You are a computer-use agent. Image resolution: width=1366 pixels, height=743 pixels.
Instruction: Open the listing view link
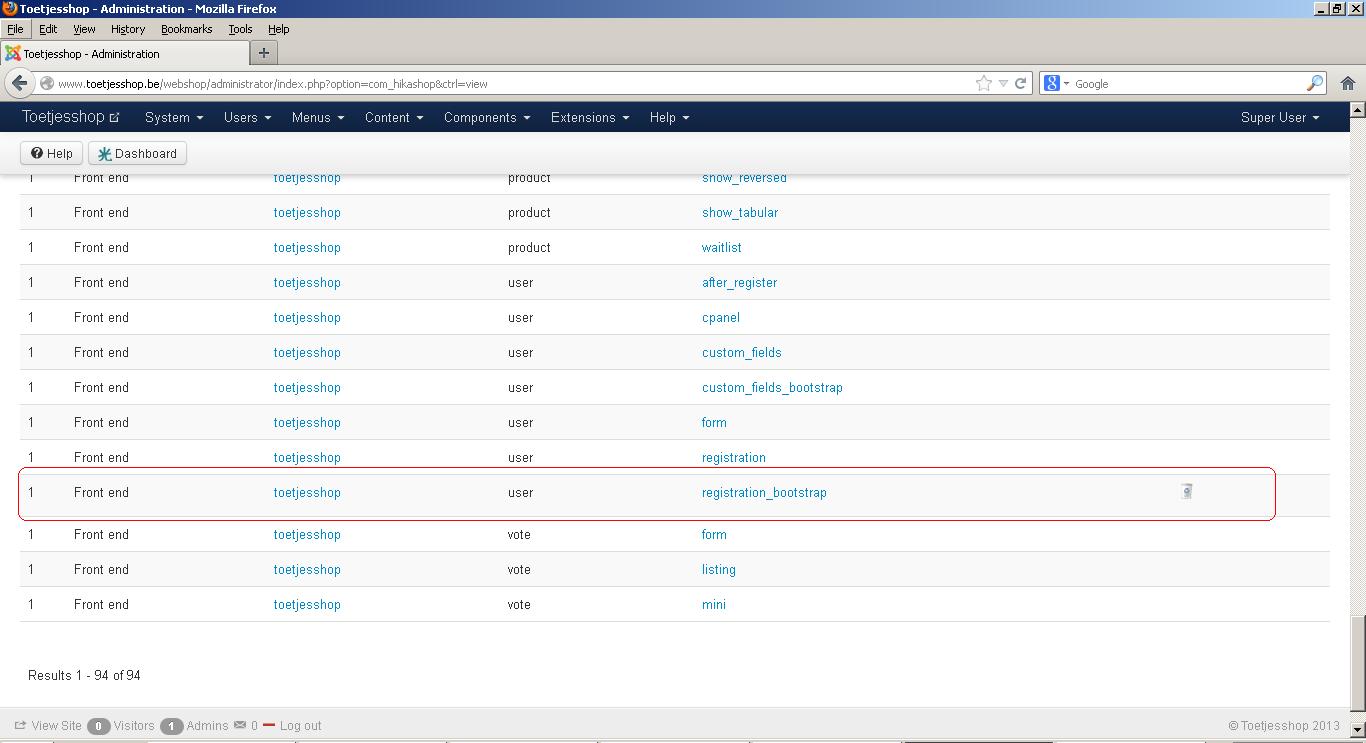click(x=719, y=569)
